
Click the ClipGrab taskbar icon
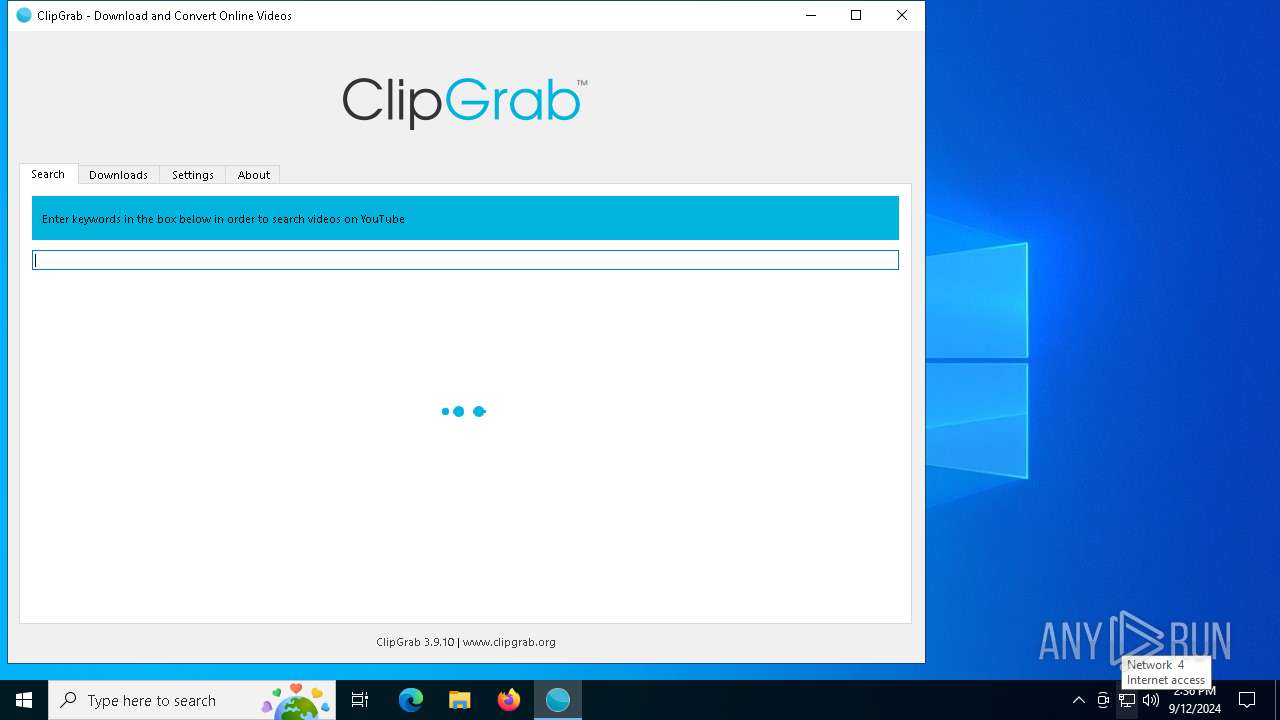(x=558, y=700)
